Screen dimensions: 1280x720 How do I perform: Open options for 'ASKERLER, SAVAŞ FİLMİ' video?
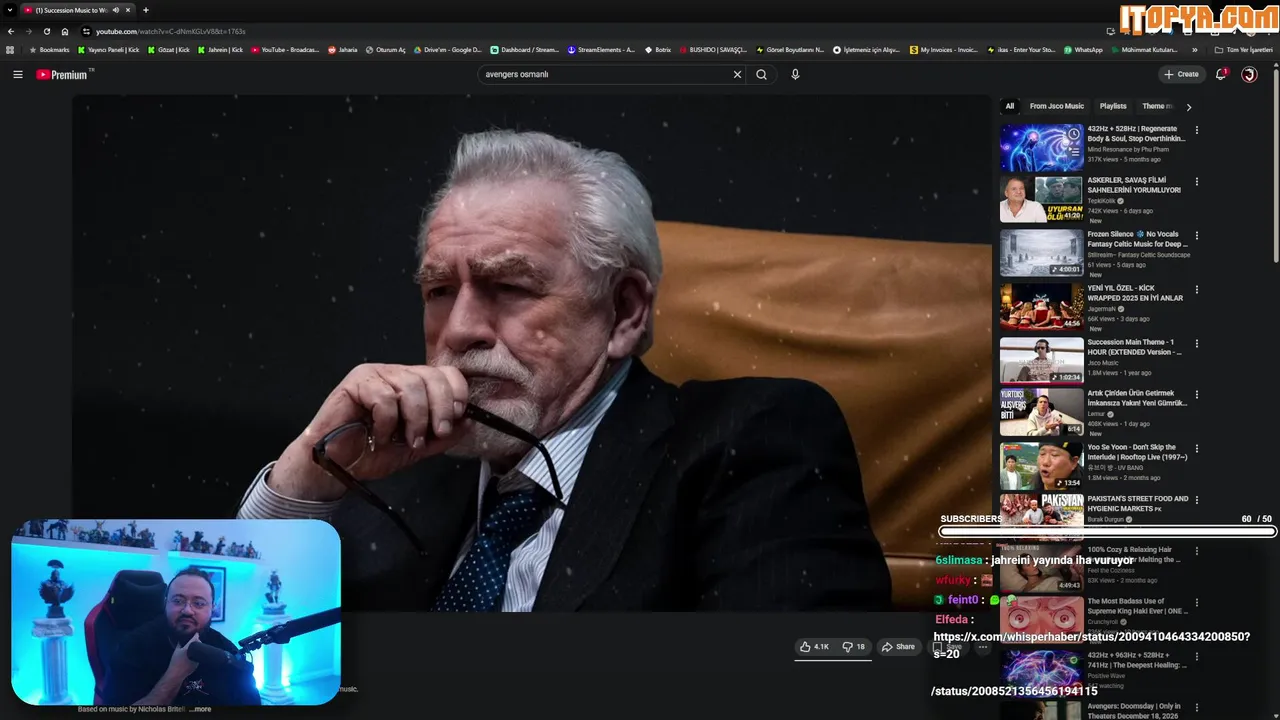pos(1196,182)
